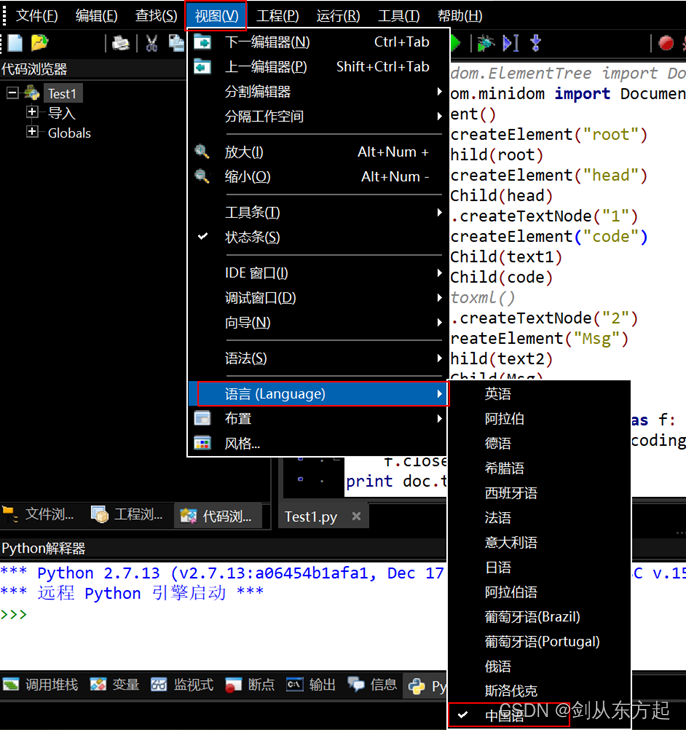Image resolution: width=686 pixels, height=730 pixels.
Task: Open the 风格... style dialog entry
Action: 318,443
